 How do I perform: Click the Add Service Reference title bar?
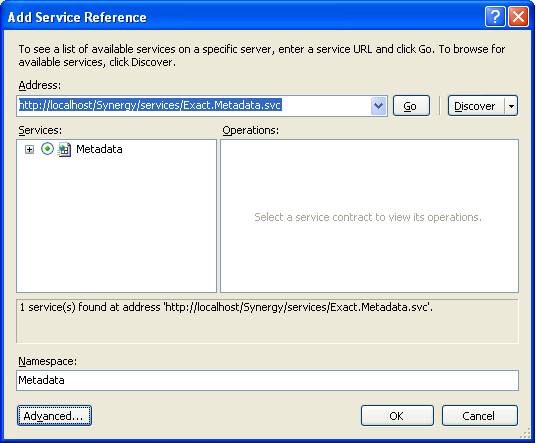pos(240,16)
